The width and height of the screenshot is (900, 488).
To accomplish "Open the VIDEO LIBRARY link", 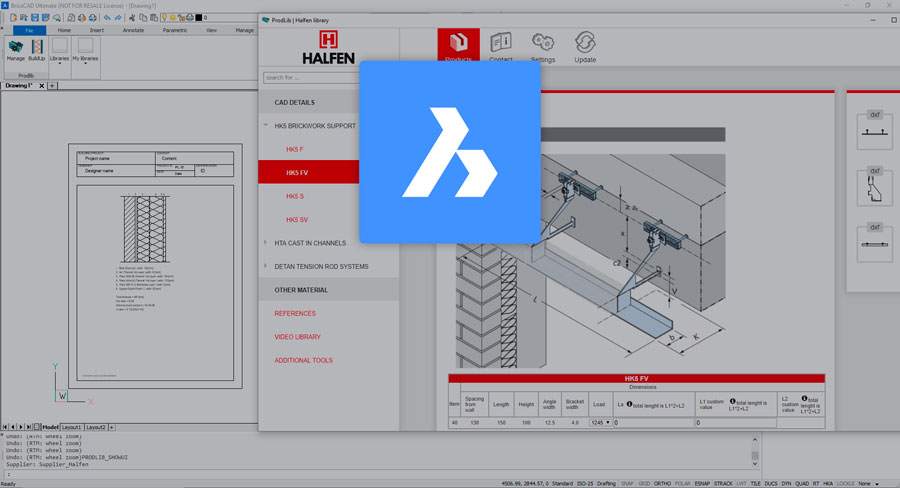I will [x=297, y=337].
